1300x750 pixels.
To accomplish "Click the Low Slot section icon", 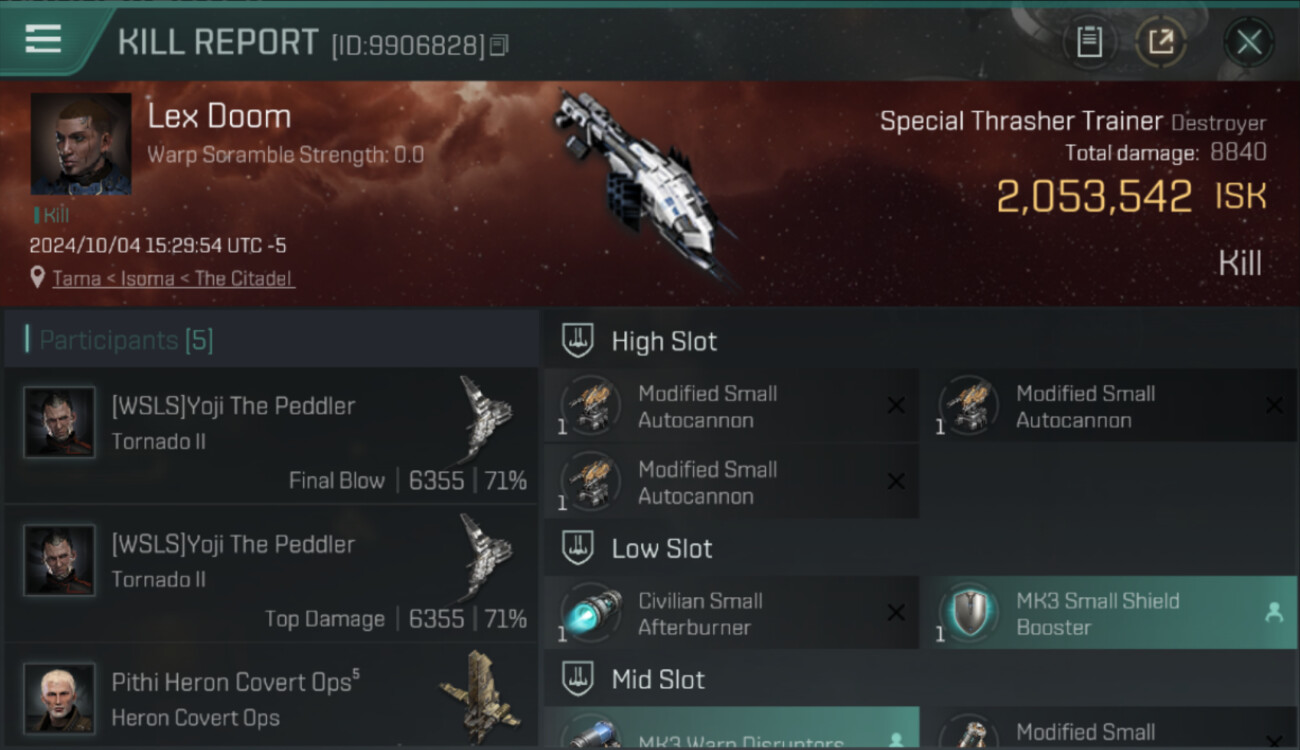I will (578, 548).
